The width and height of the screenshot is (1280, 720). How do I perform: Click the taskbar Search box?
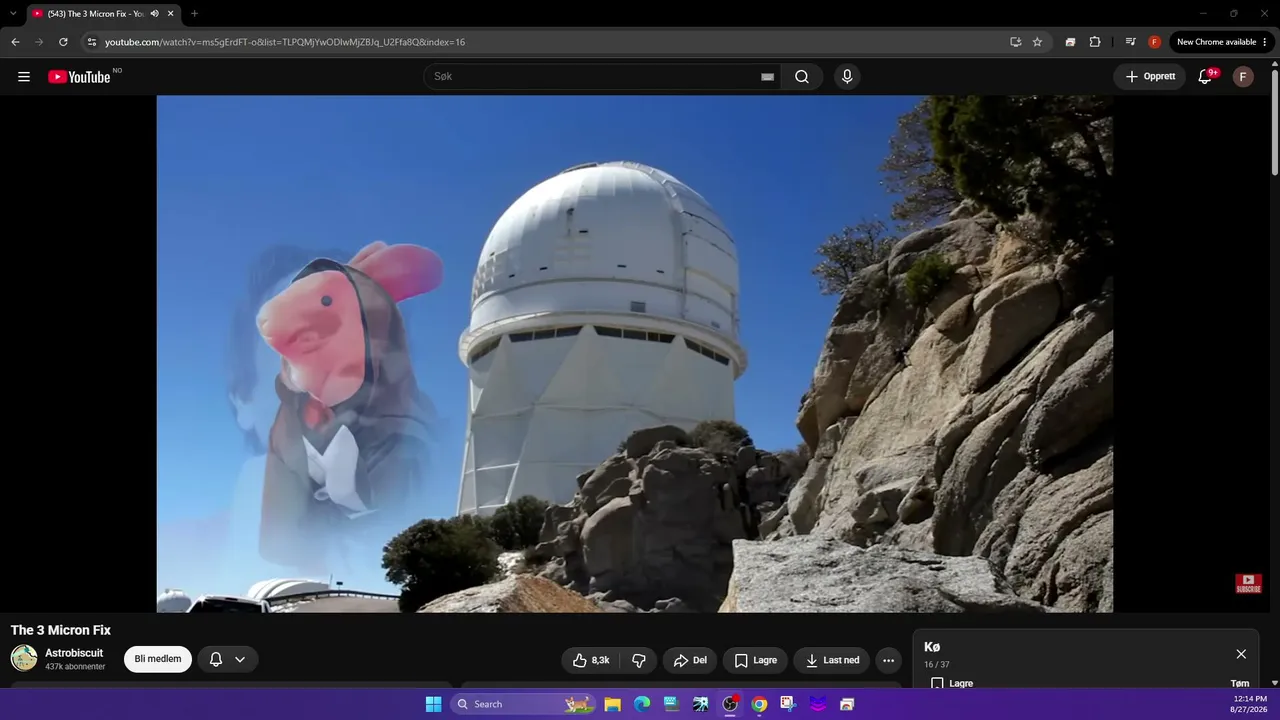[x=522, y=704]
